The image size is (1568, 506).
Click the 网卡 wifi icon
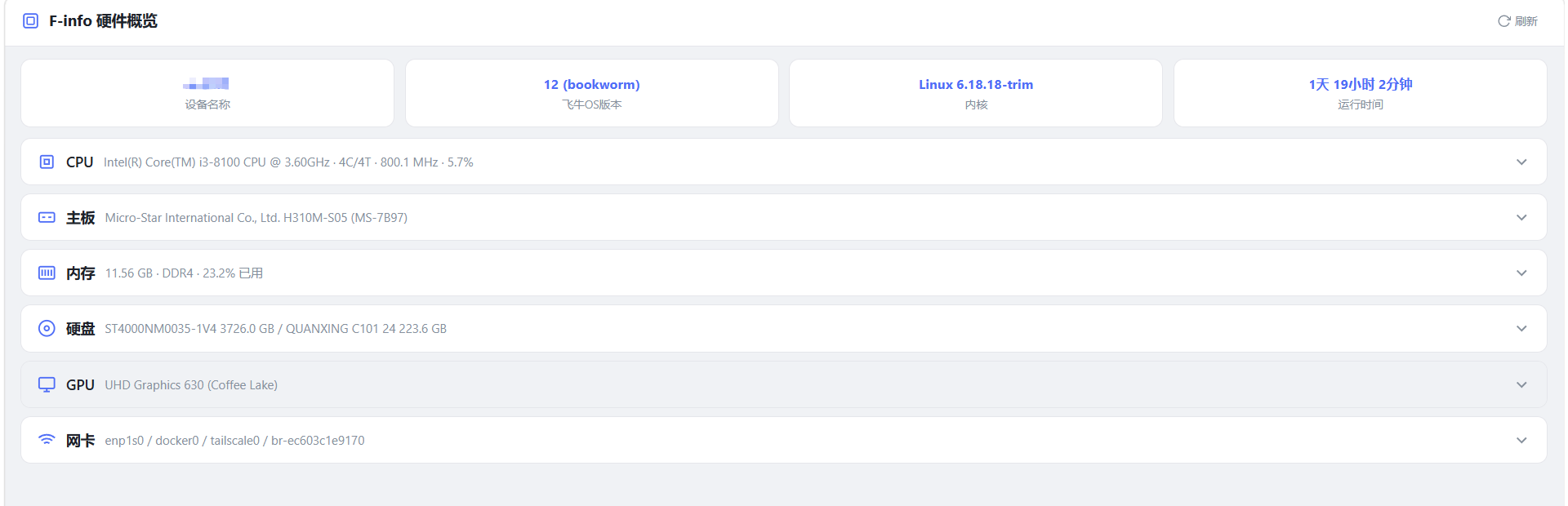coord(47,440)
